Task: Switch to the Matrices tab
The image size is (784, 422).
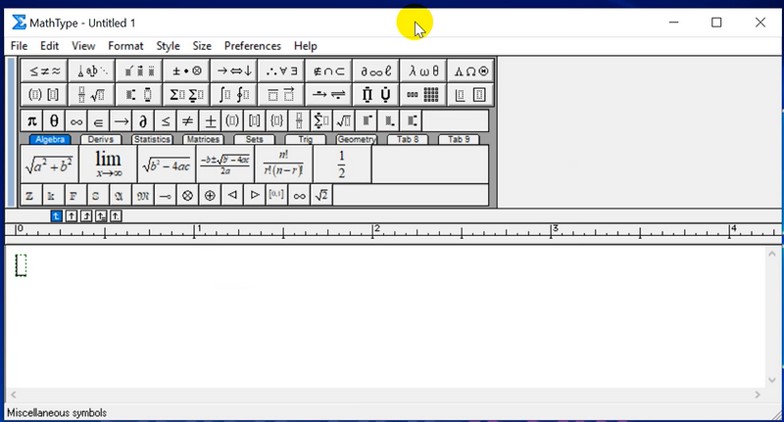Action: [x=203, y=140]
